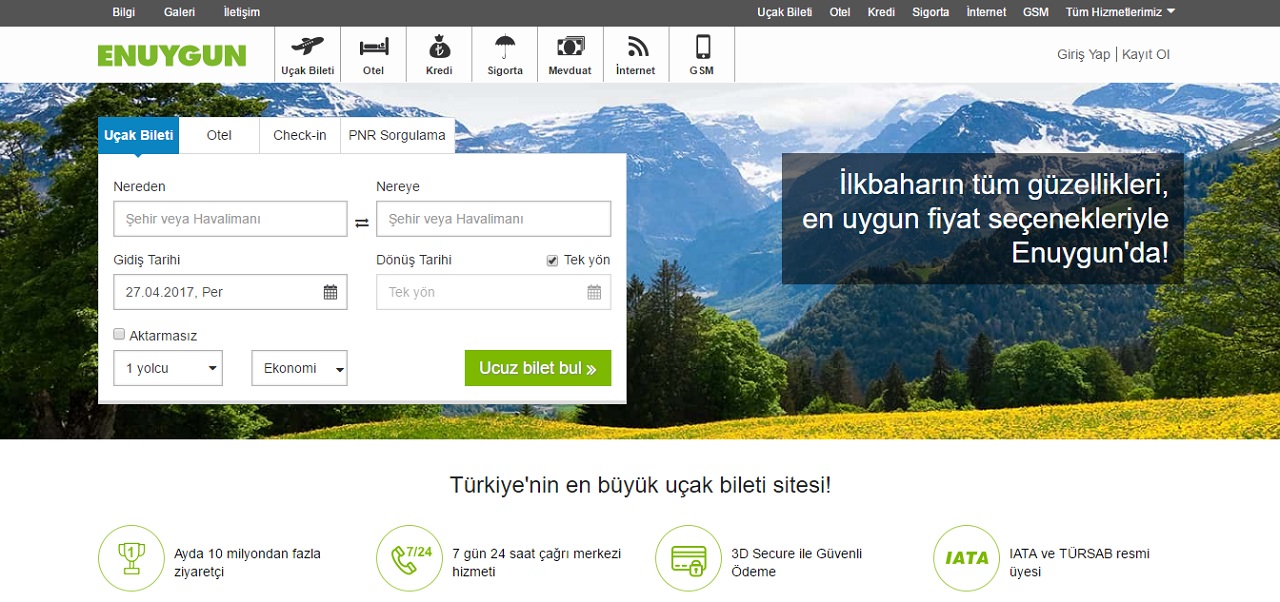Image resolution: width=1280 pixels, height=602 pixels.
Task: Click the airplane Uçak Bileti icon
Action: (x=307, y=47)
